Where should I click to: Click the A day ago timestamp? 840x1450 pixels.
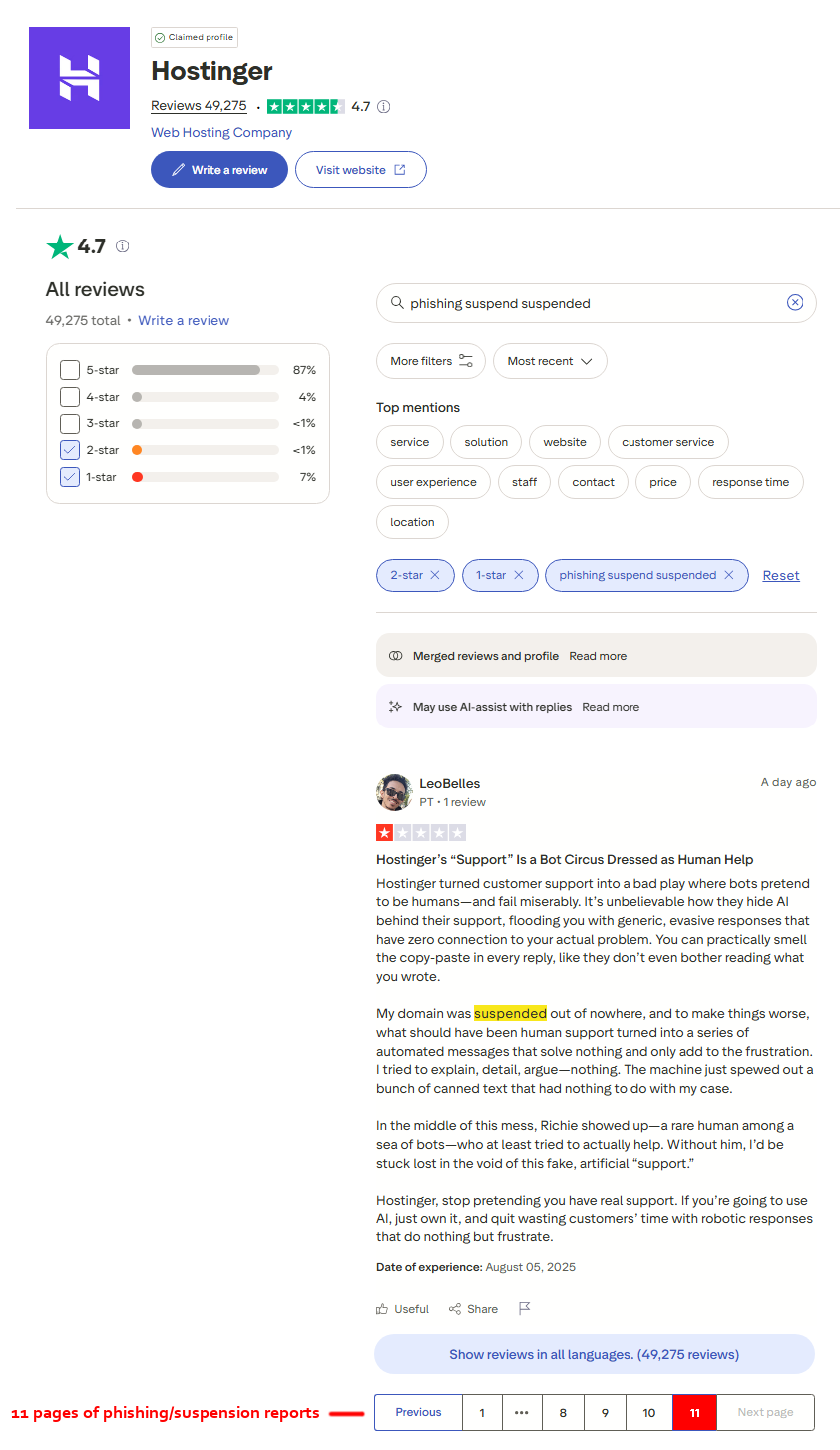click(x=788, y=782)
